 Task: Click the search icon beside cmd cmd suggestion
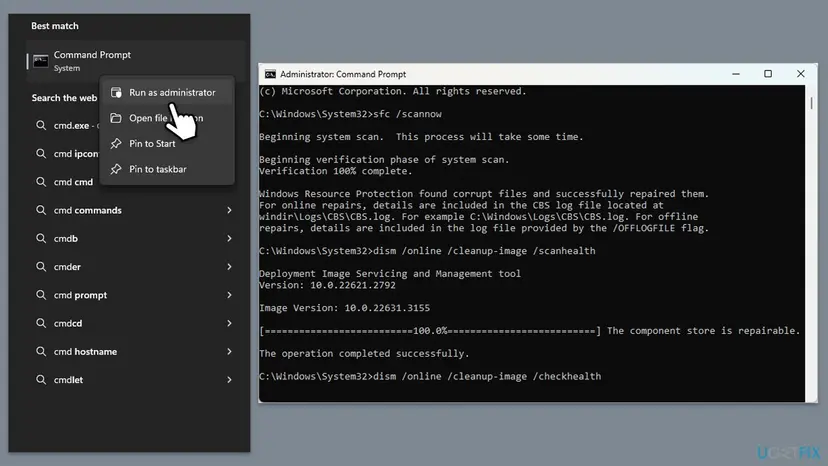pos(41,182)
